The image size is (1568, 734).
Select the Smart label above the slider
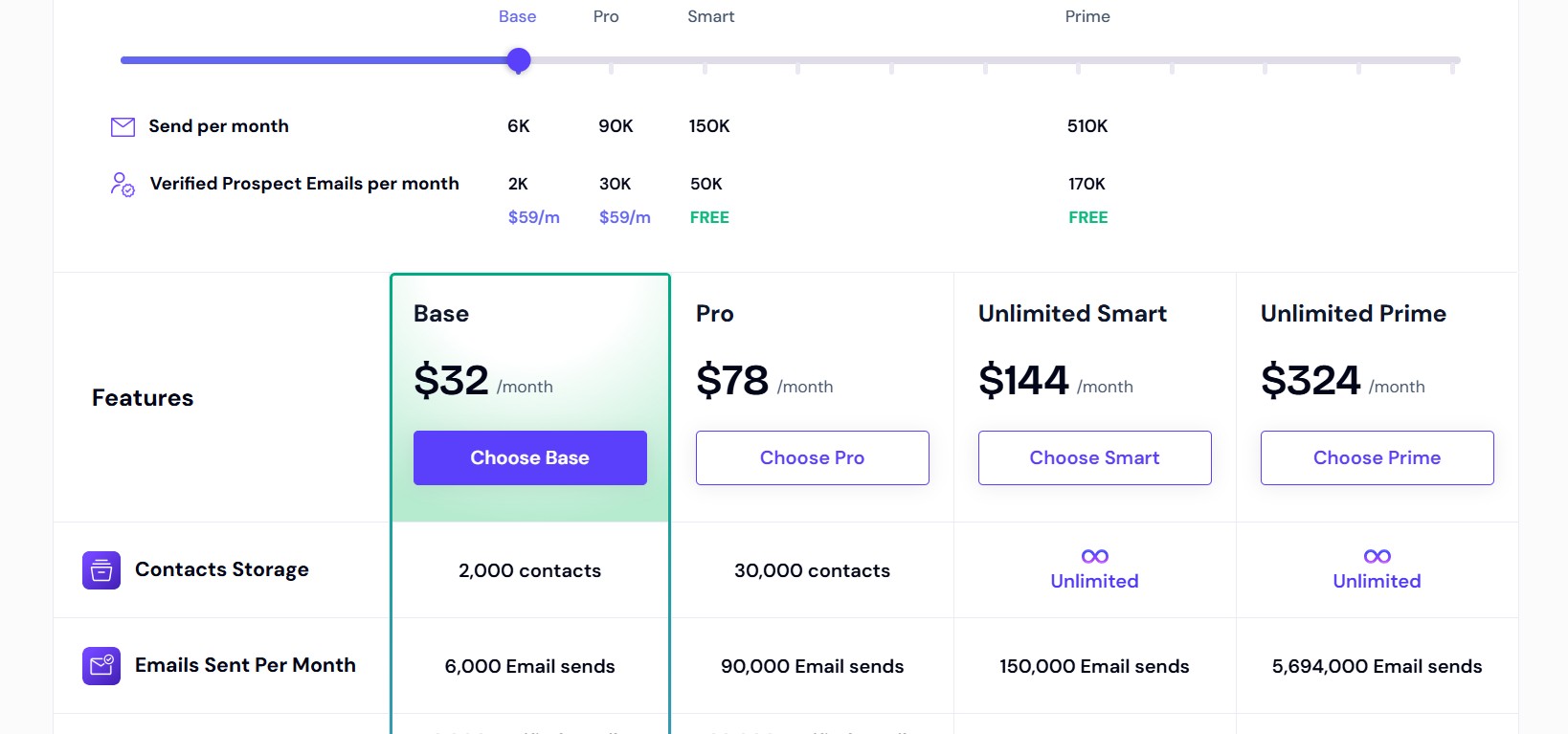tap(710, 15)
